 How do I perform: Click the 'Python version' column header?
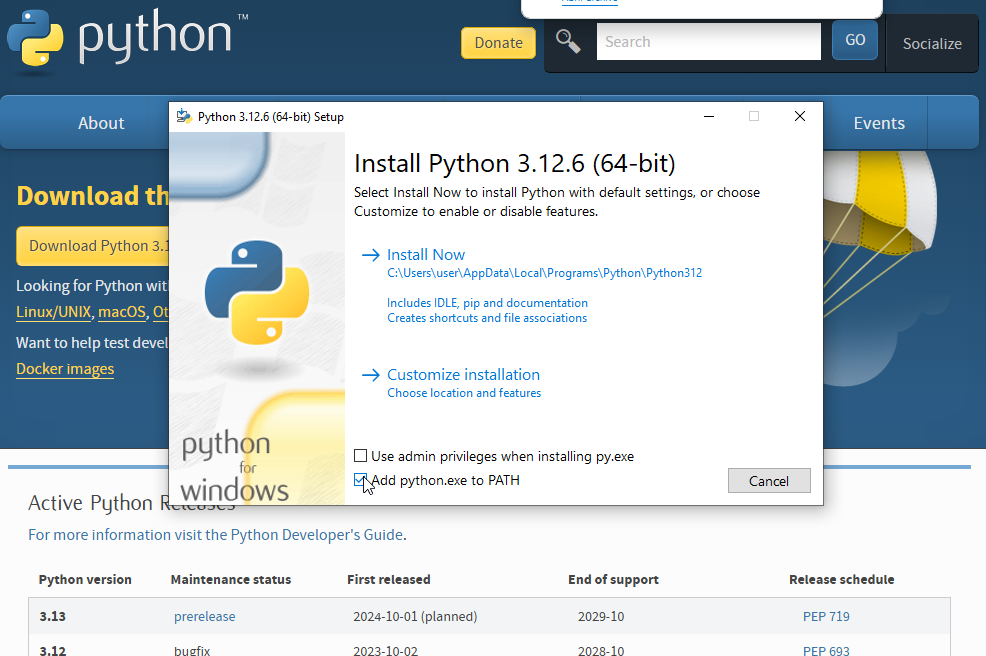click(85, 579)
